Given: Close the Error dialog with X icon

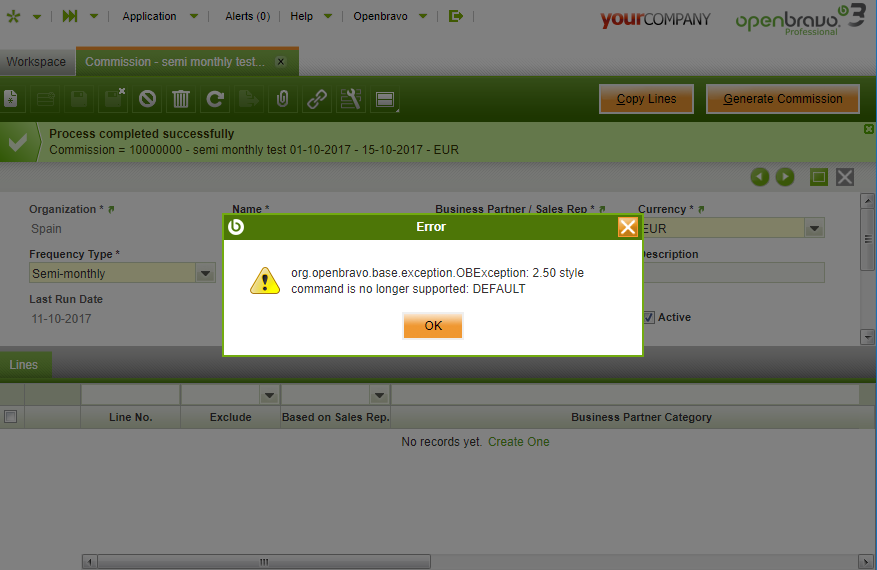Looking at the screenshot, I should pos(627,227).
